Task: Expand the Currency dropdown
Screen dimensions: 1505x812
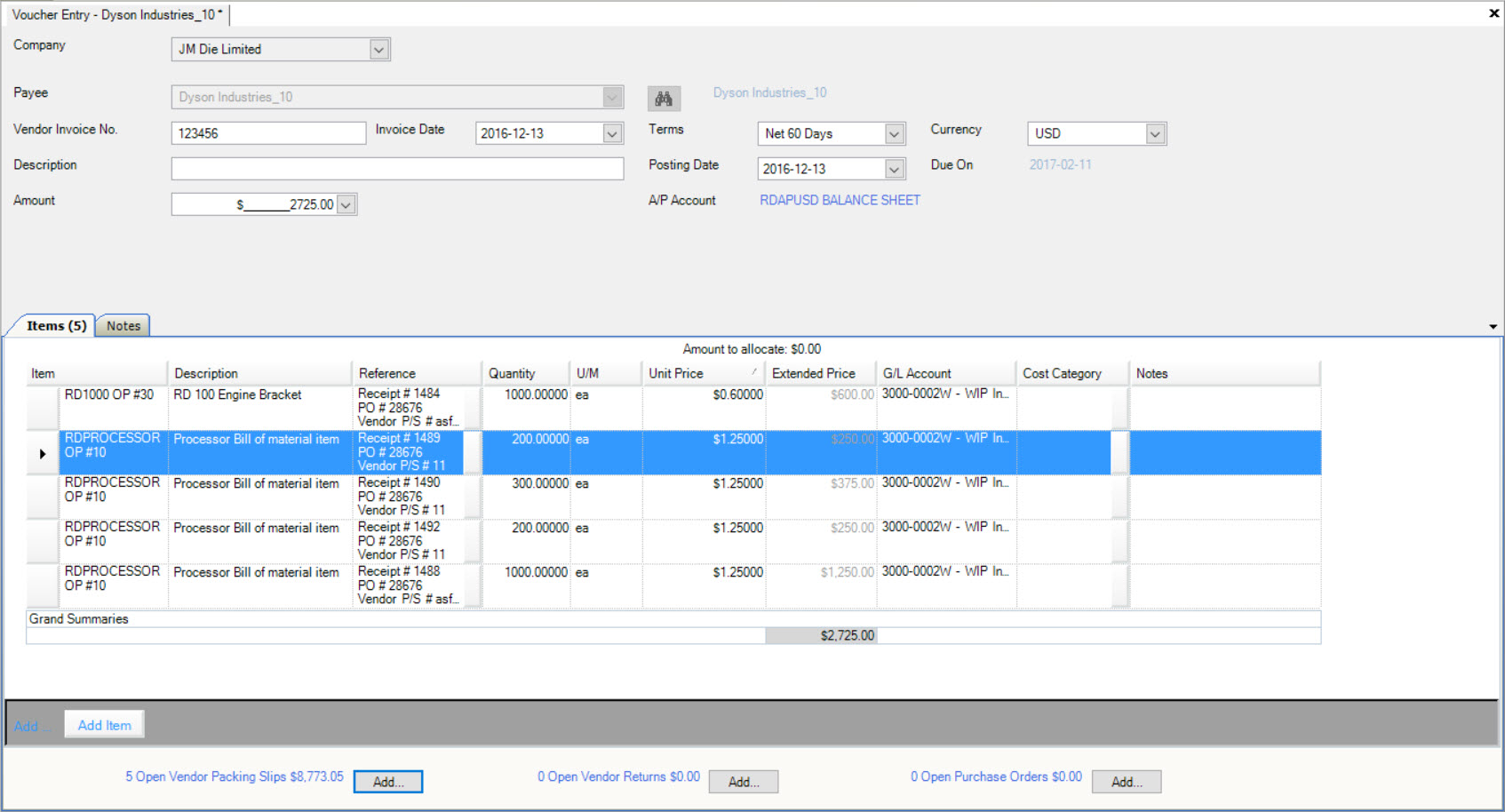Action: (x=1155, y=133)
